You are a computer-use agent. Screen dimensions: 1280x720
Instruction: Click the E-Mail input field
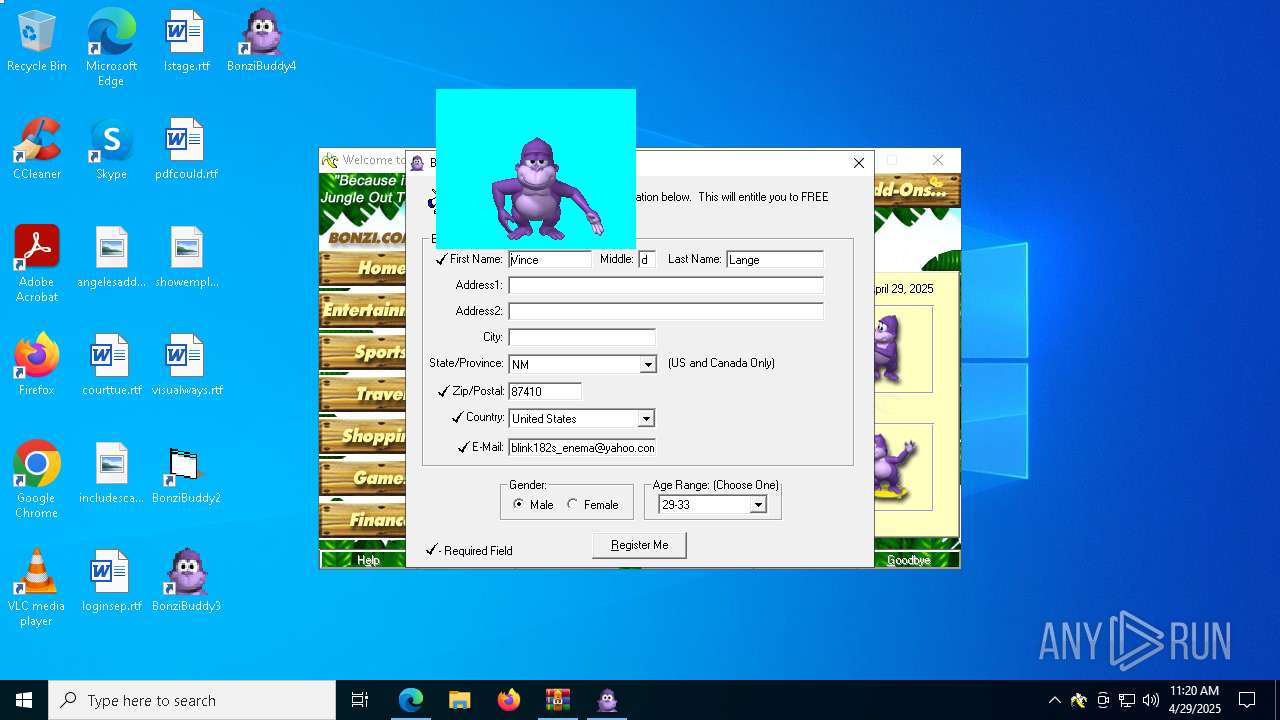point(582,447)
